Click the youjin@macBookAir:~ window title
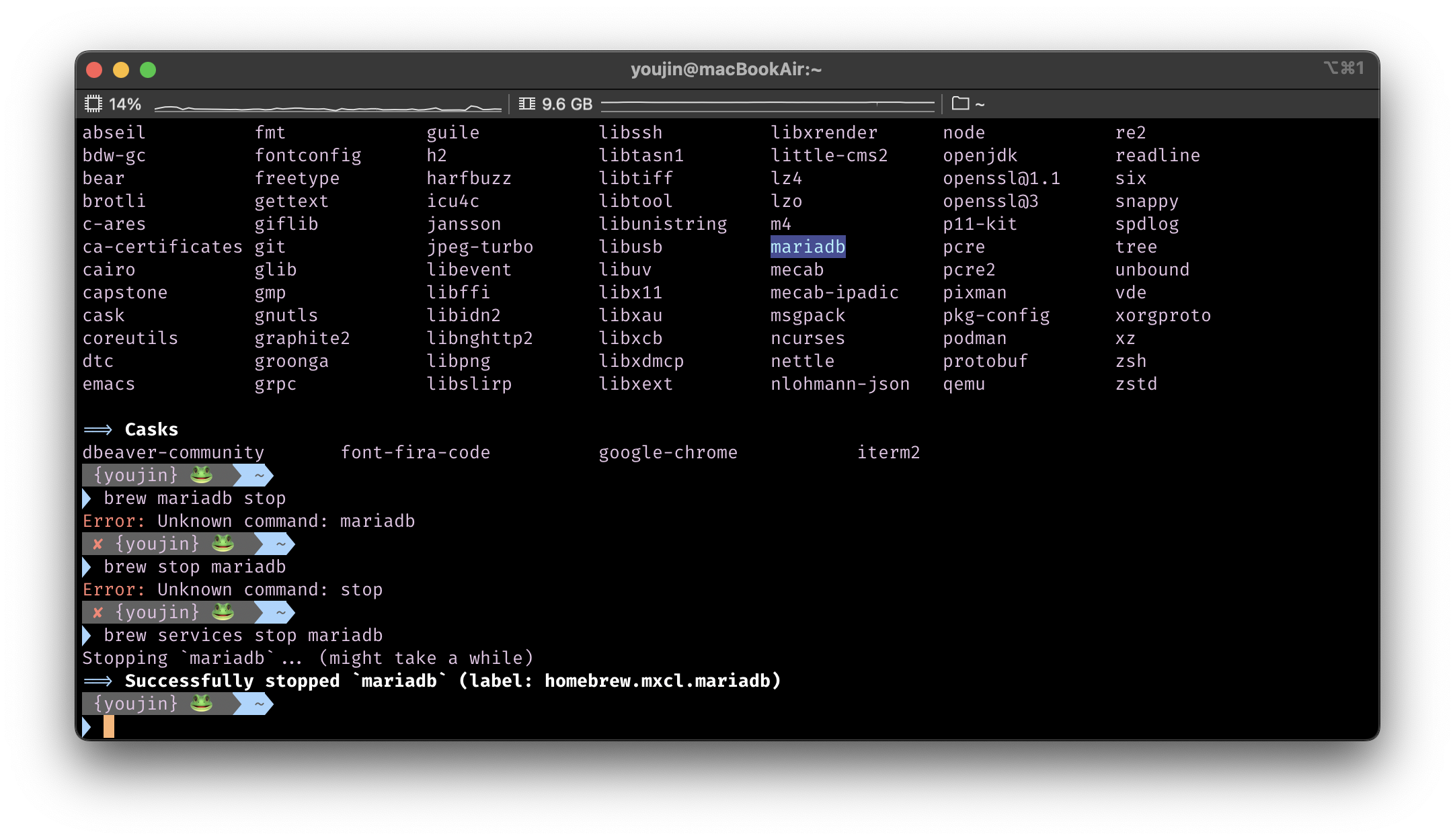Screen dimensions: 1455x840 point(726,69)
